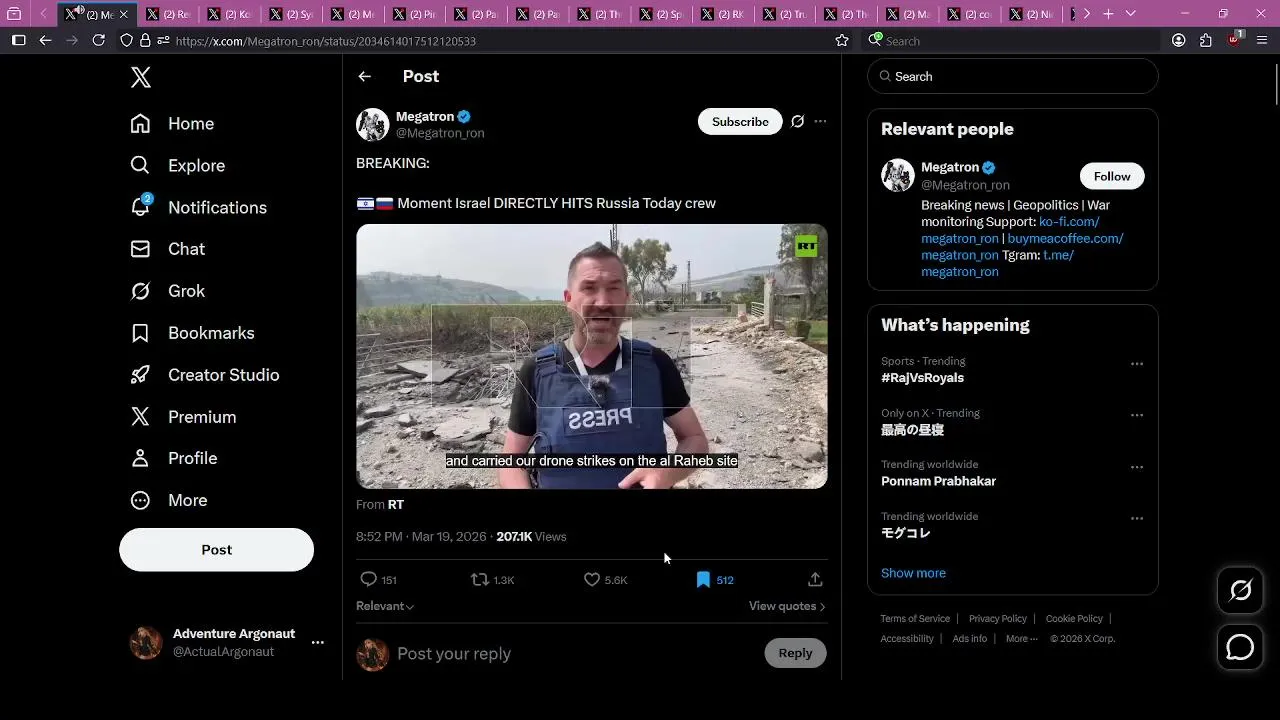1280x720 pixels.
Task: Open the floating Grok button
Action: [x=1240, y=591]
